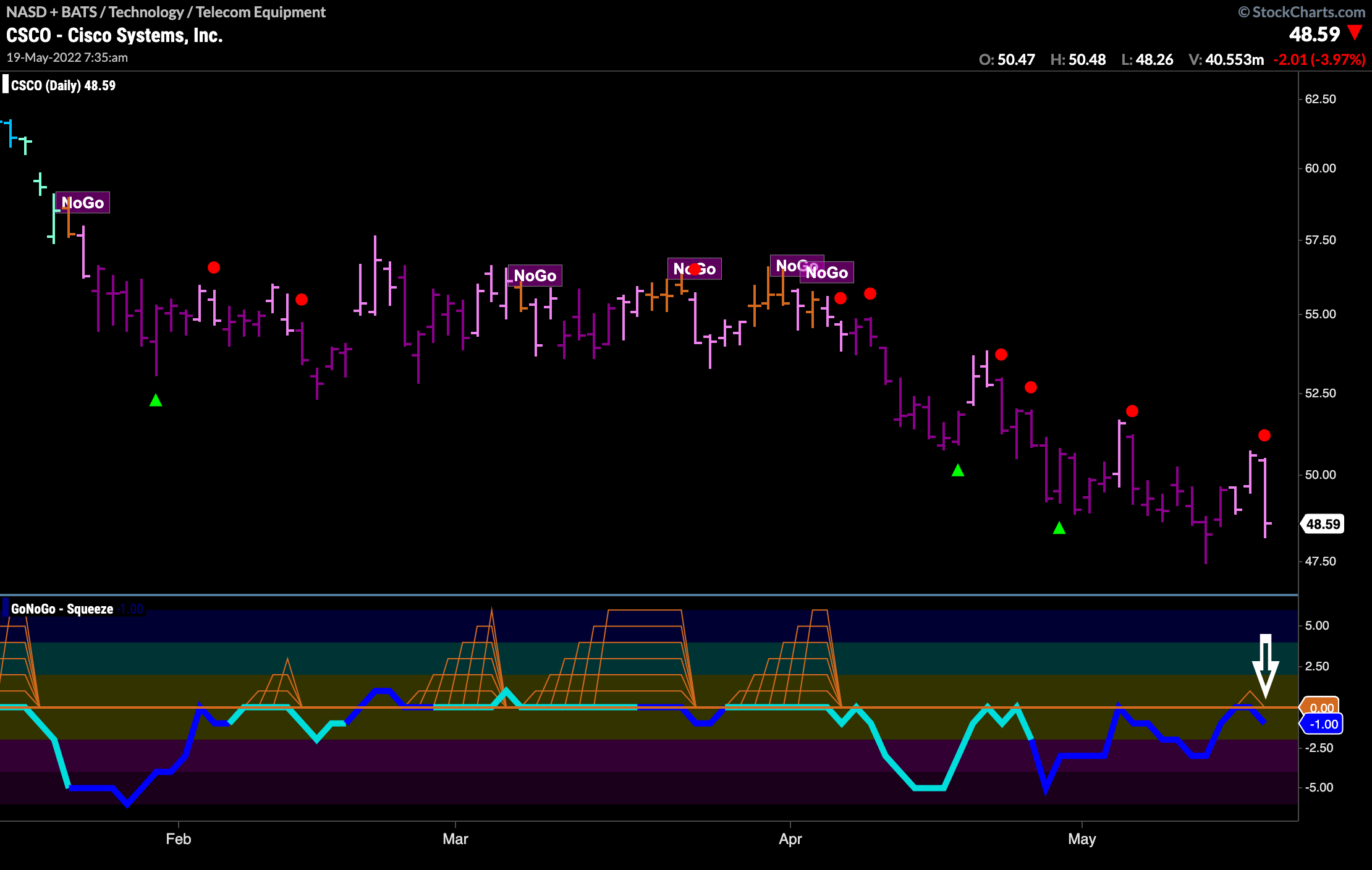Viewport: 1372px width, 870px height.
Task: Click the Mar date axis label
Action: pyautogui.click(x=455, y=838)
